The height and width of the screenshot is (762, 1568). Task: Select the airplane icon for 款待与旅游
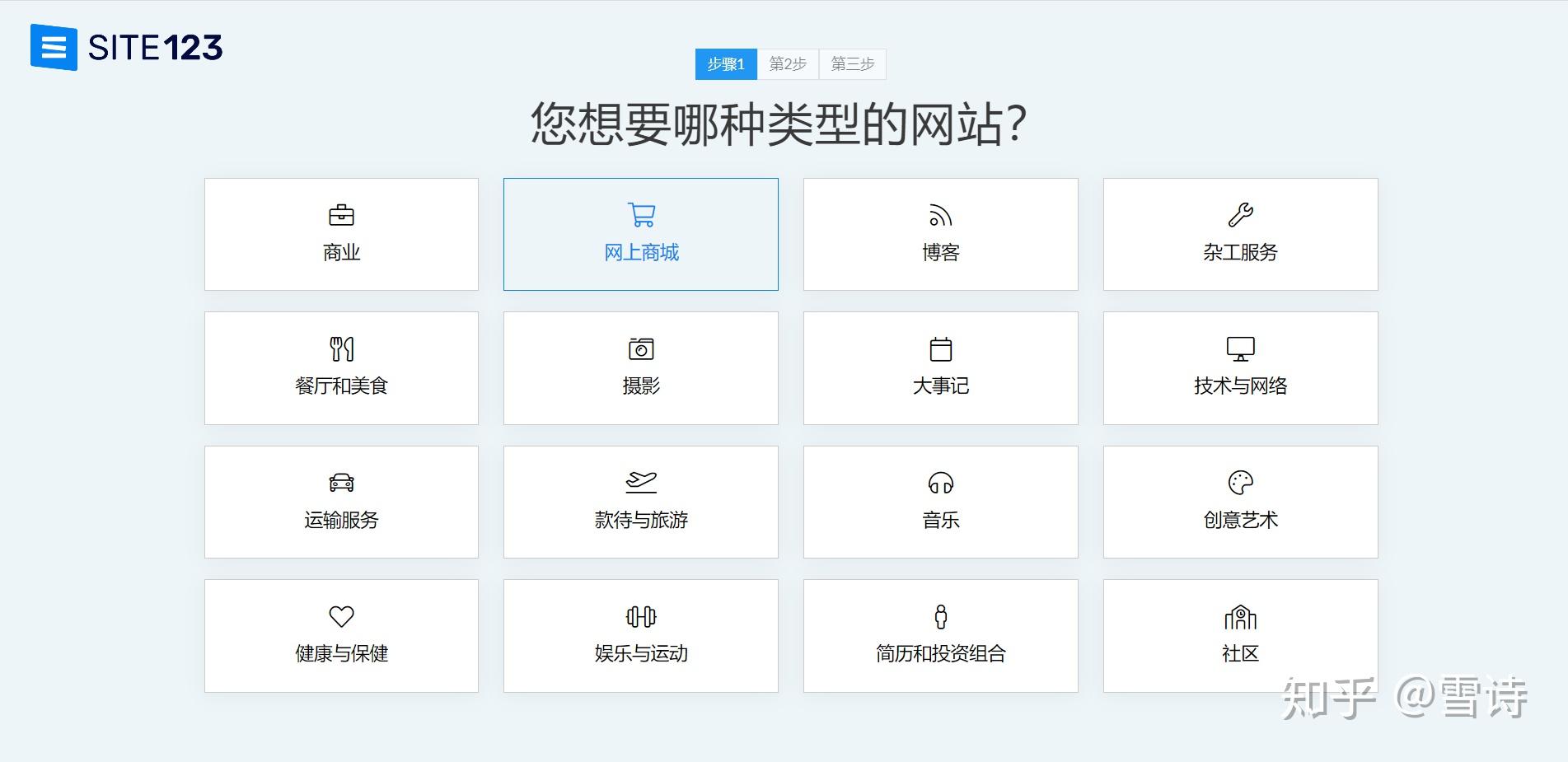pyautogui.click(x=641, y=482)
